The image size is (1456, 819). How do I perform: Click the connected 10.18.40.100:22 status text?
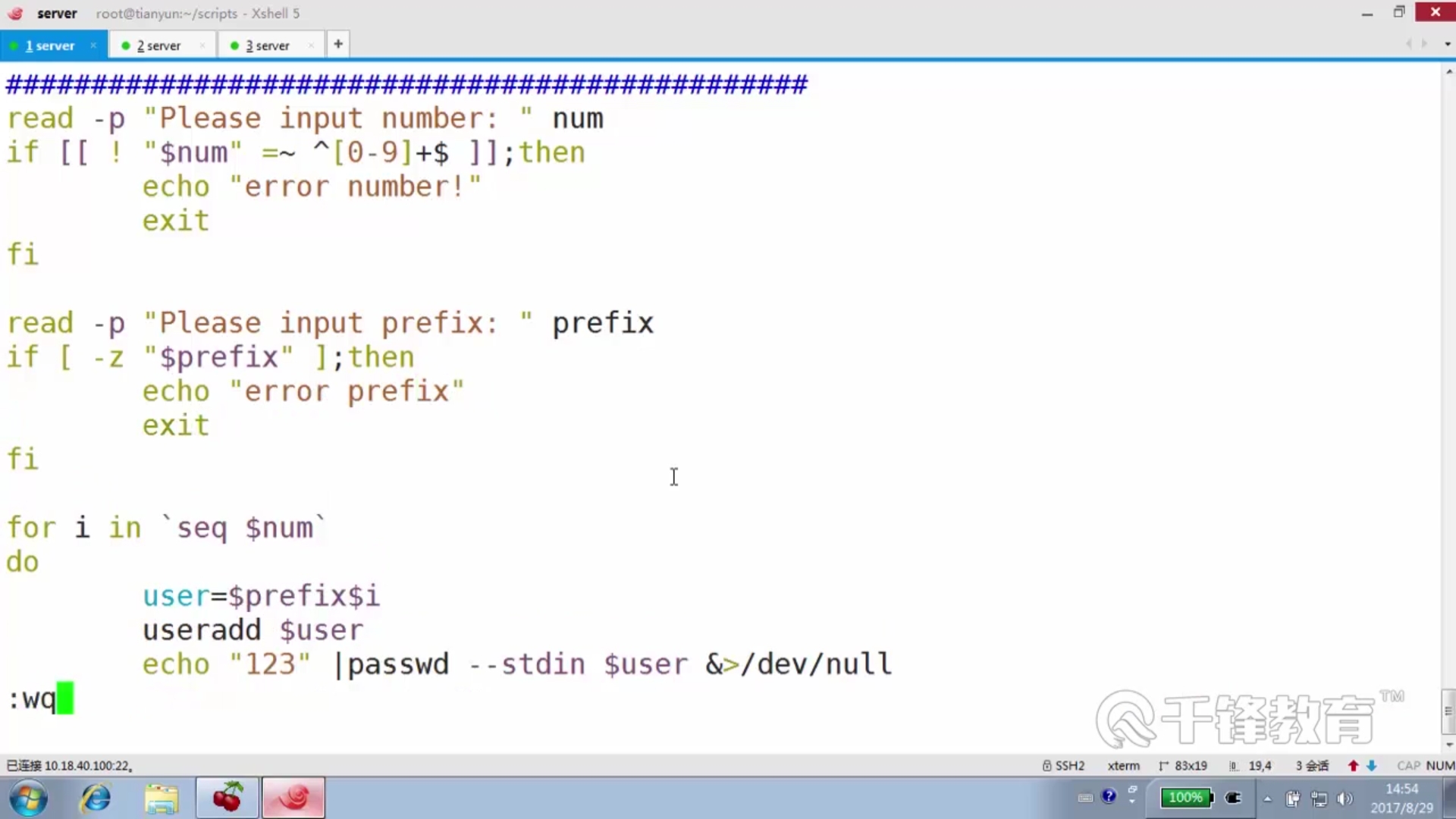pos(70,766)
